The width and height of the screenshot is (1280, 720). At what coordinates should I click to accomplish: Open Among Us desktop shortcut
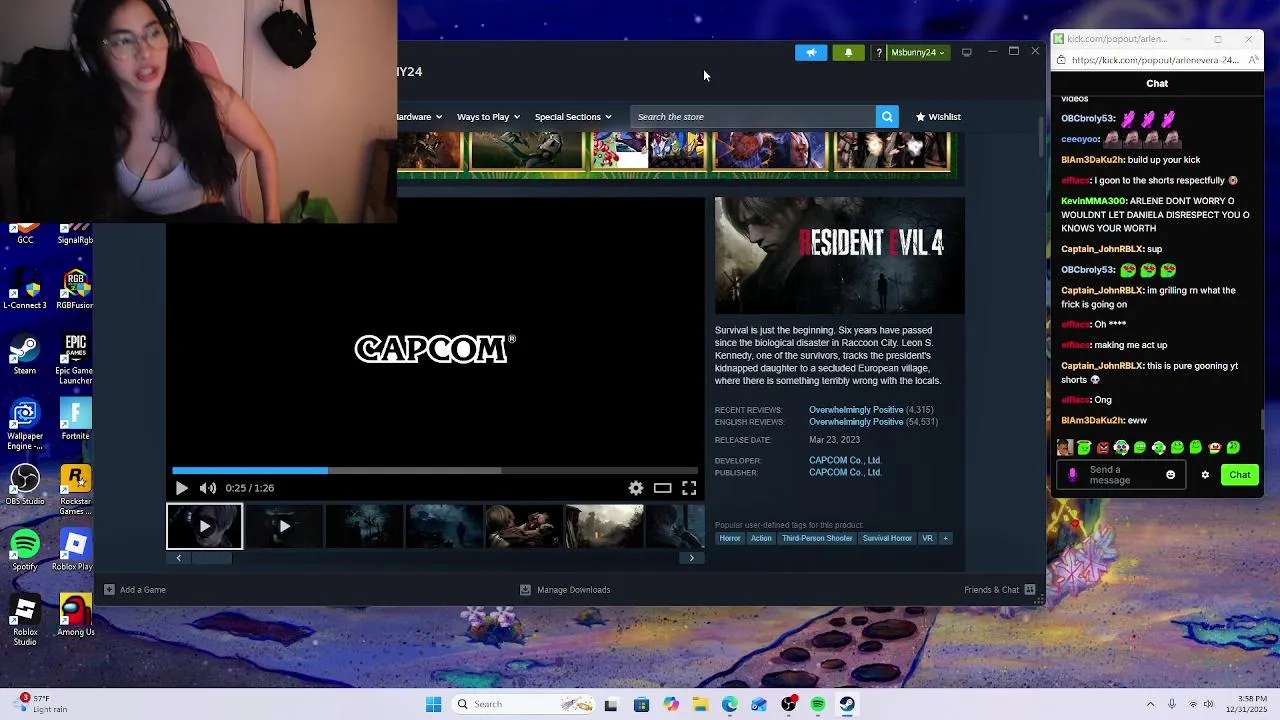click(75, 615)
